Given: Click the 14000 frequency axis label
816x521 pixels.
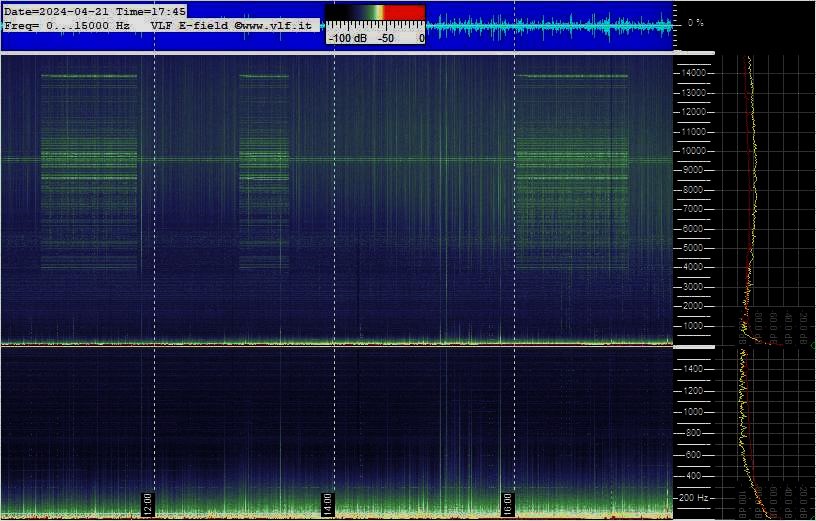Looking at the screenshot, I should point(693,73).
